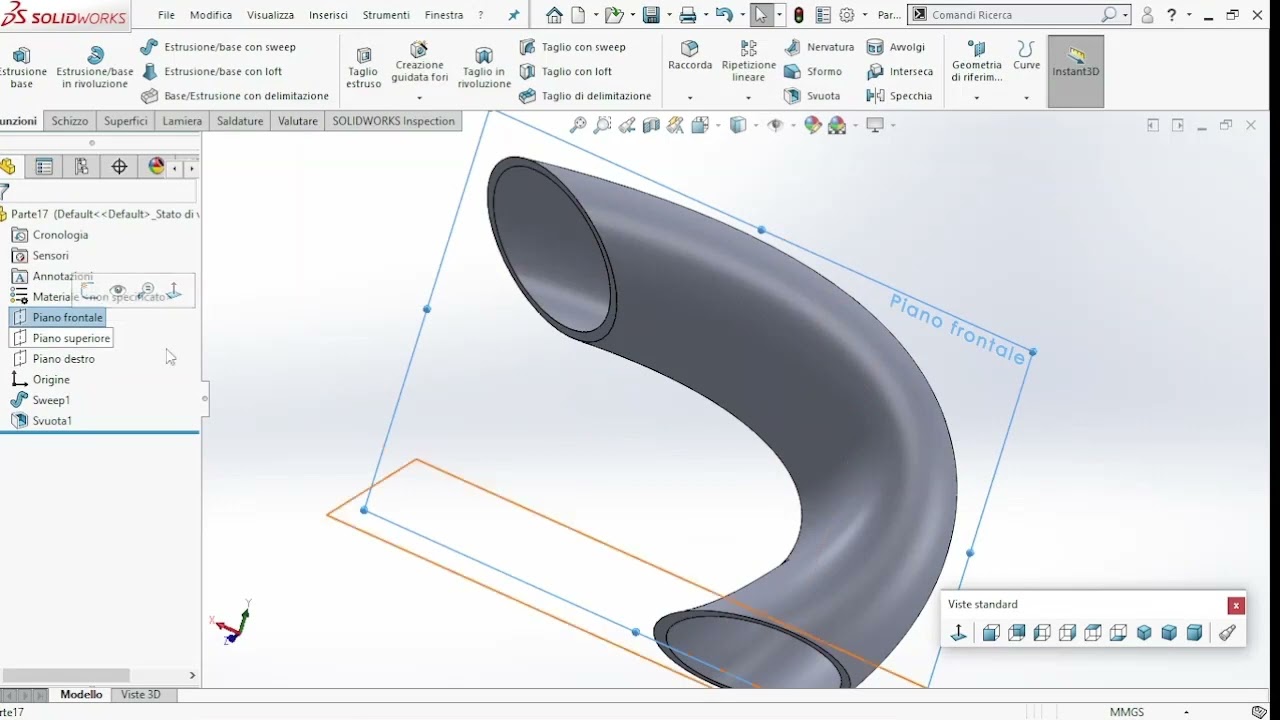1280x720 pixels.
Task: Click the Display Style cube icon
Action: [738, 125]
